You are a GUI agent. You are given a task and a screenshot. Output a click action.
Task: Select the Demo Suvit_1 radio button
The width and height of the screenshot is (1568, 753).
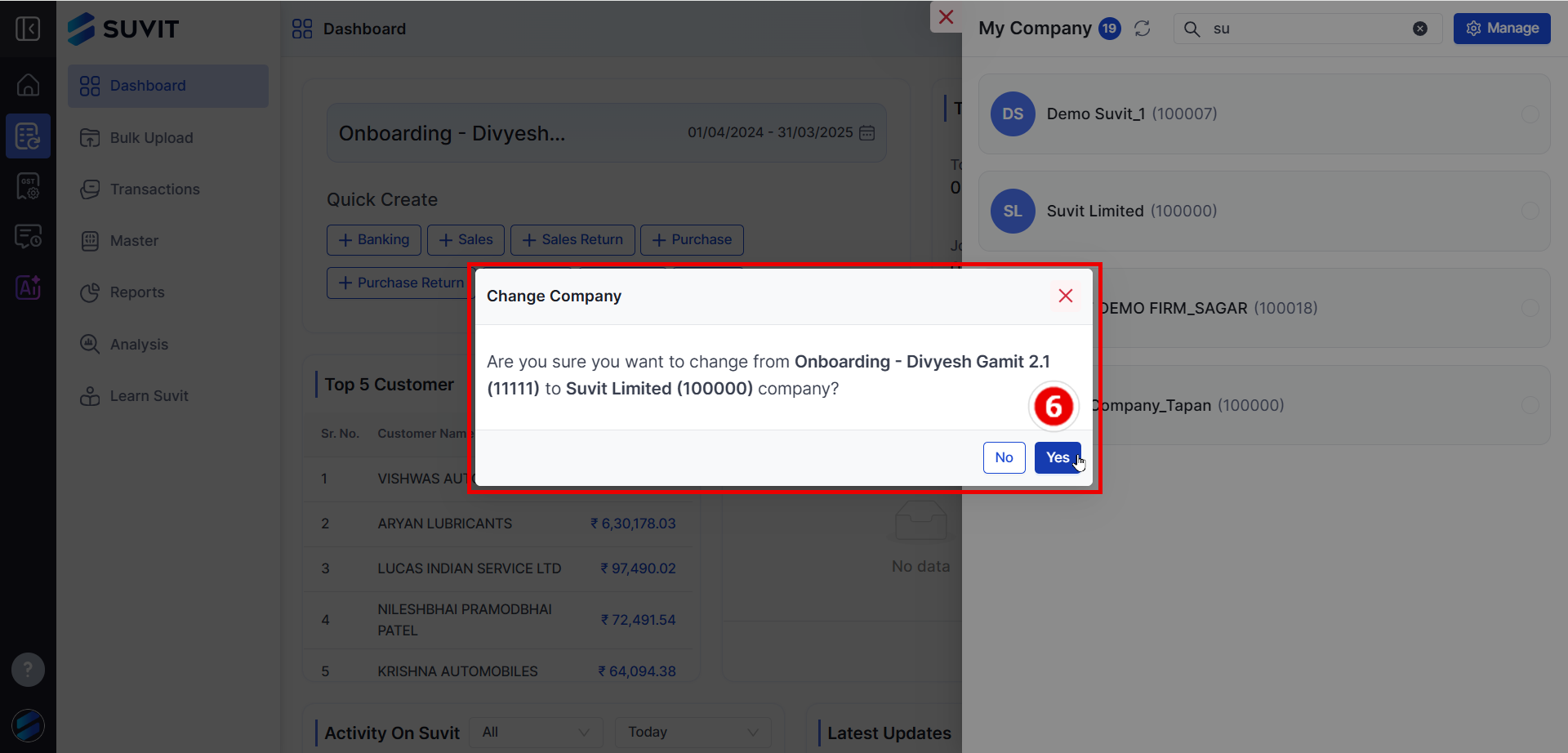[x=1530, y=114]
